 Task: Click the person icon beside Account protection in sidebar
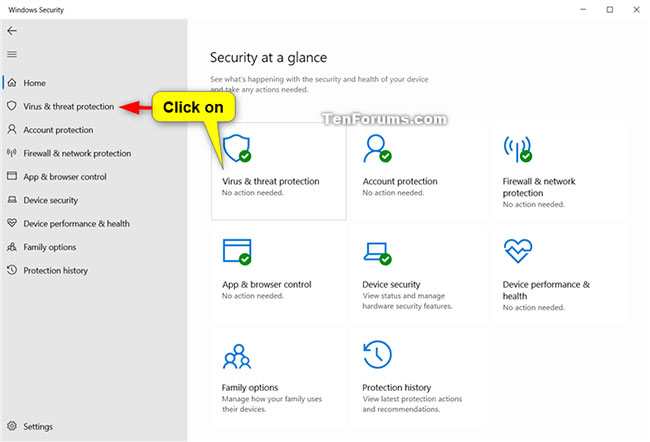coord(12,129)
